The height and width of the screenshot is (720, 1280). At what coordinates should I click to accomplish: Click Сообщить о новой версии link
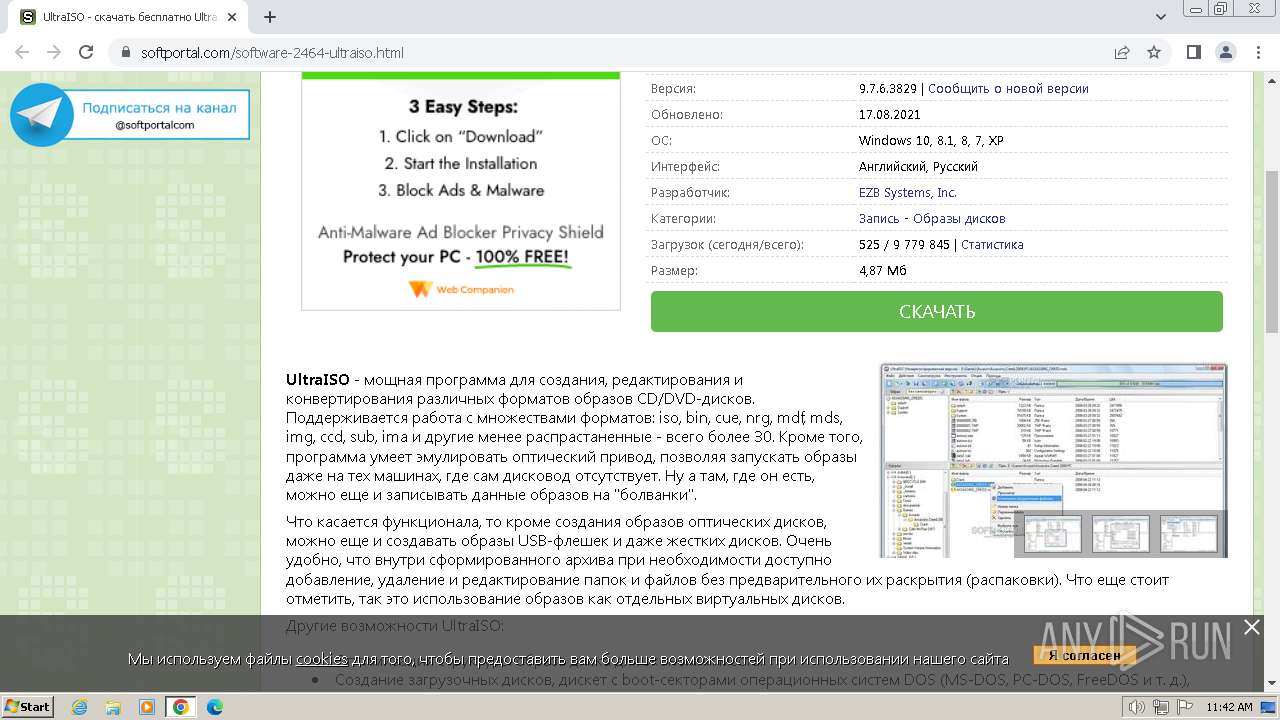pos(1008,88)
